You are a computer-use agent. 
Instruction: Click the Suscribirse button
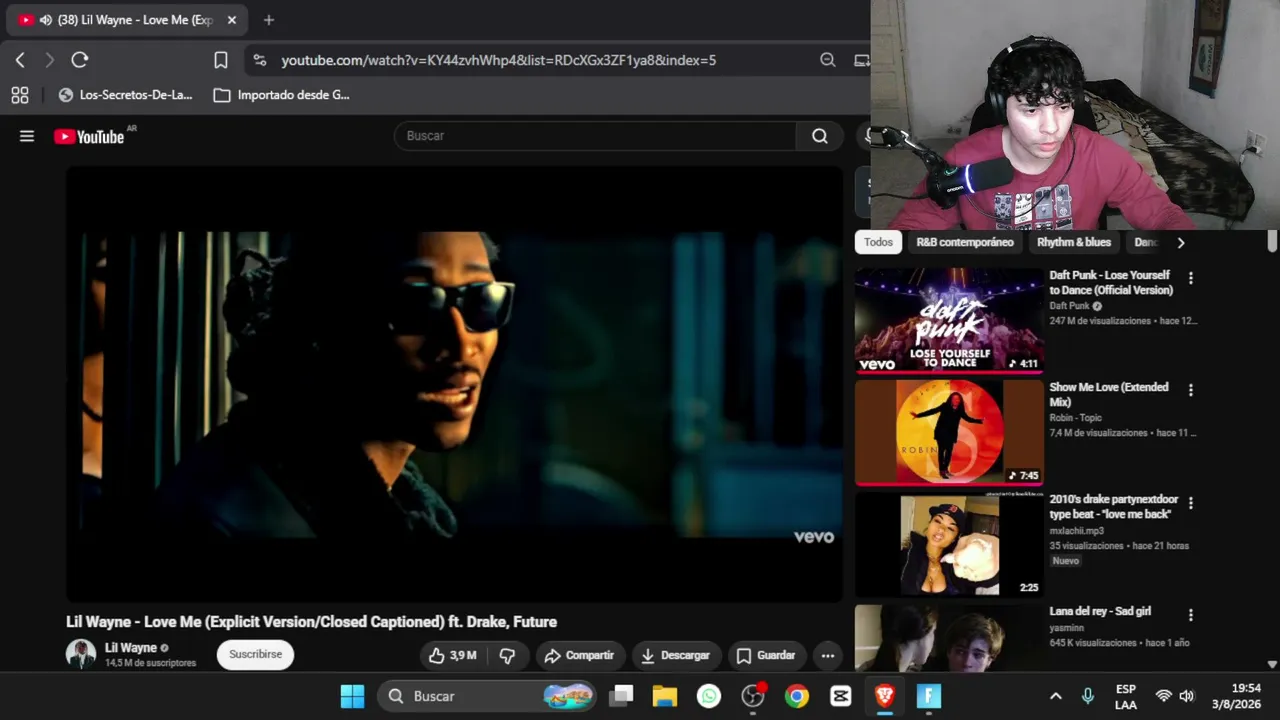tap(255, 655)
